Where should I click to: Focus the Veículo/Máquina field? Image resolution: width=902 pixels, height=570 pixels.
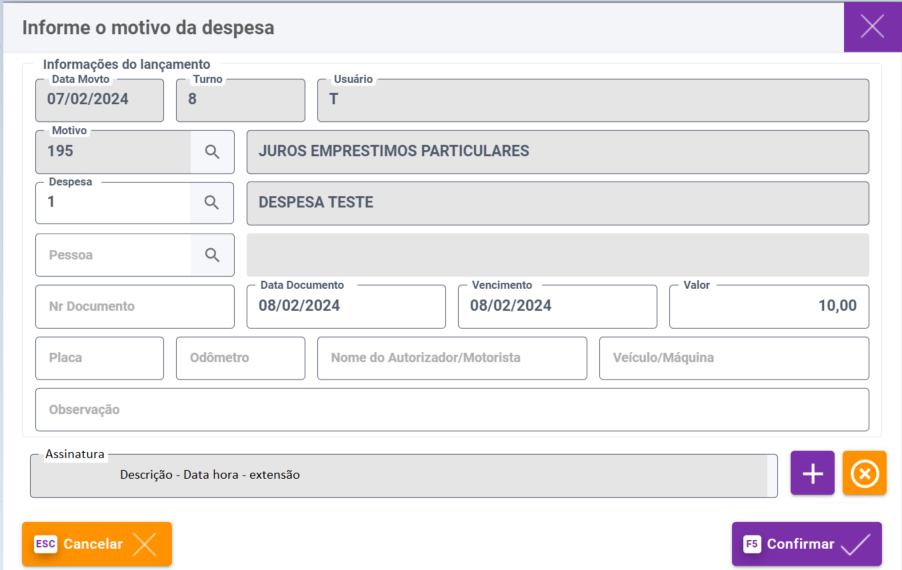coord(733,358)
